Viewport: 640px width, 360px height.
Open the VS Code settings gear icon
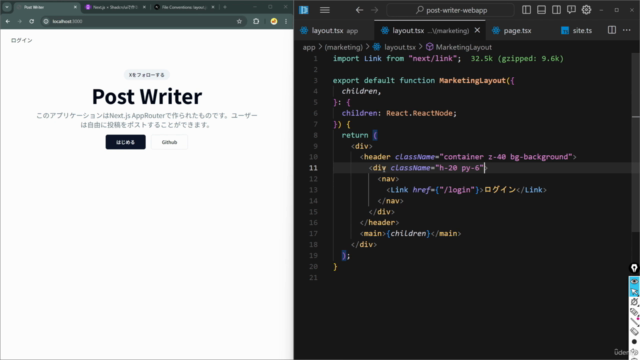(x=586, y=10)
